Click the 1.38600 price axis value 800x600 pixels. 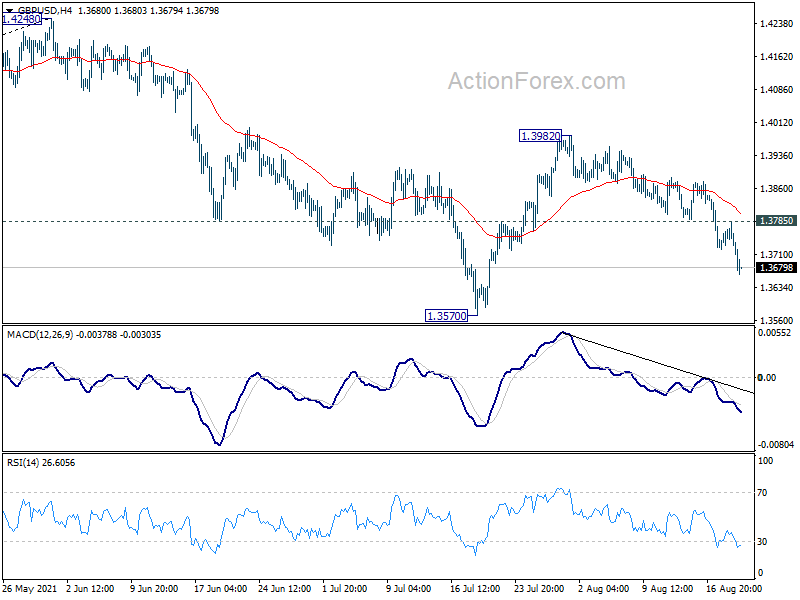point(777,188)
